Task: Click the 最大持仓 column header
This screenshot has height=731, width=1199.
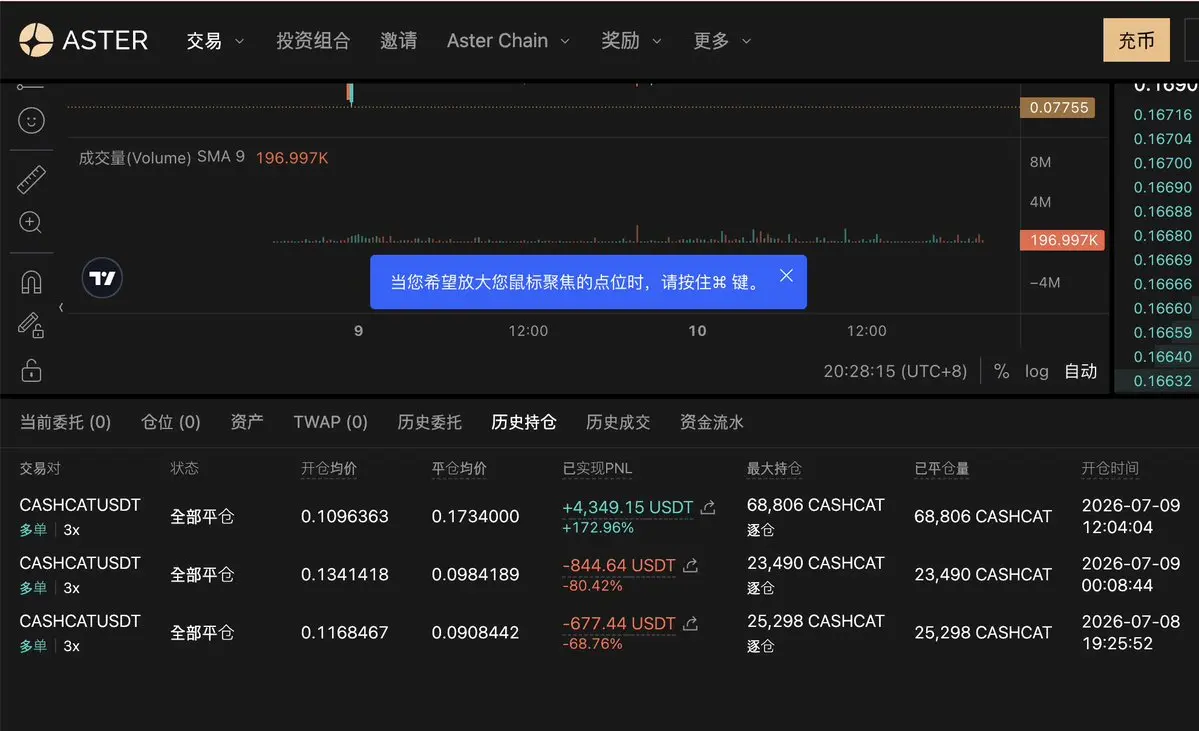Action: 774,468
